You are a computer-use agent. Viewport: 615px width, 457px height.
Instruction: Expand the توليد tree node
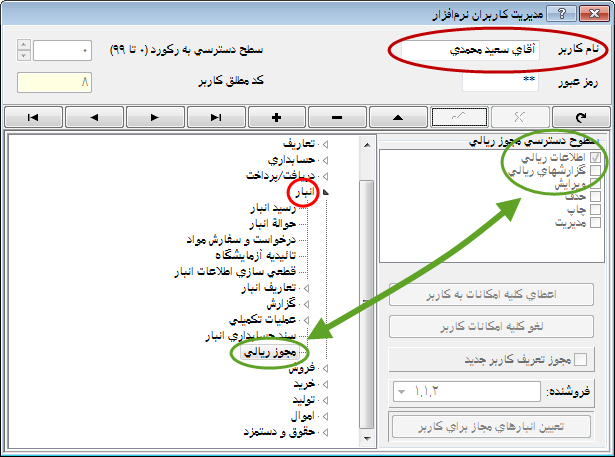[x=325, y=400]
